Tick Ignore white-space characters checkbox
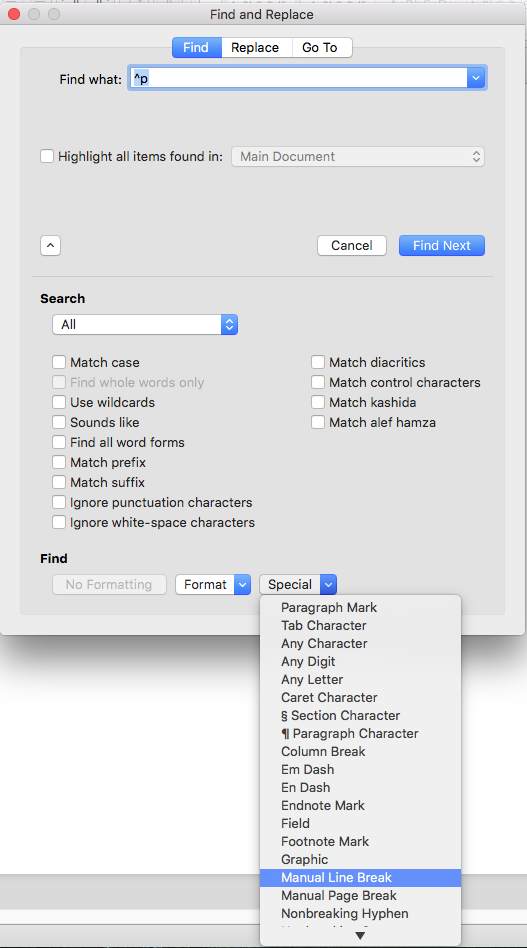 [x=59, y=522]
